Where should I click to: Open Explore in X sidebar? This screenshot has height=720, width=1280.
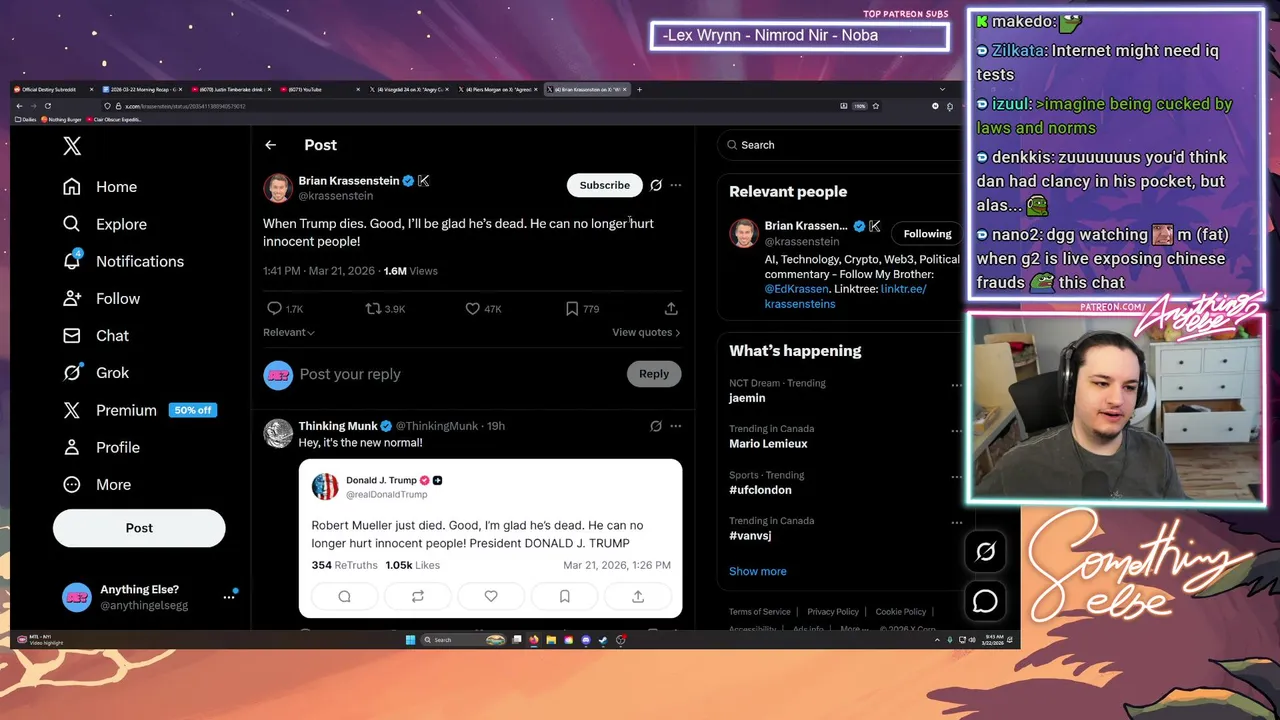pyautogui.click(x=105, y=224)
